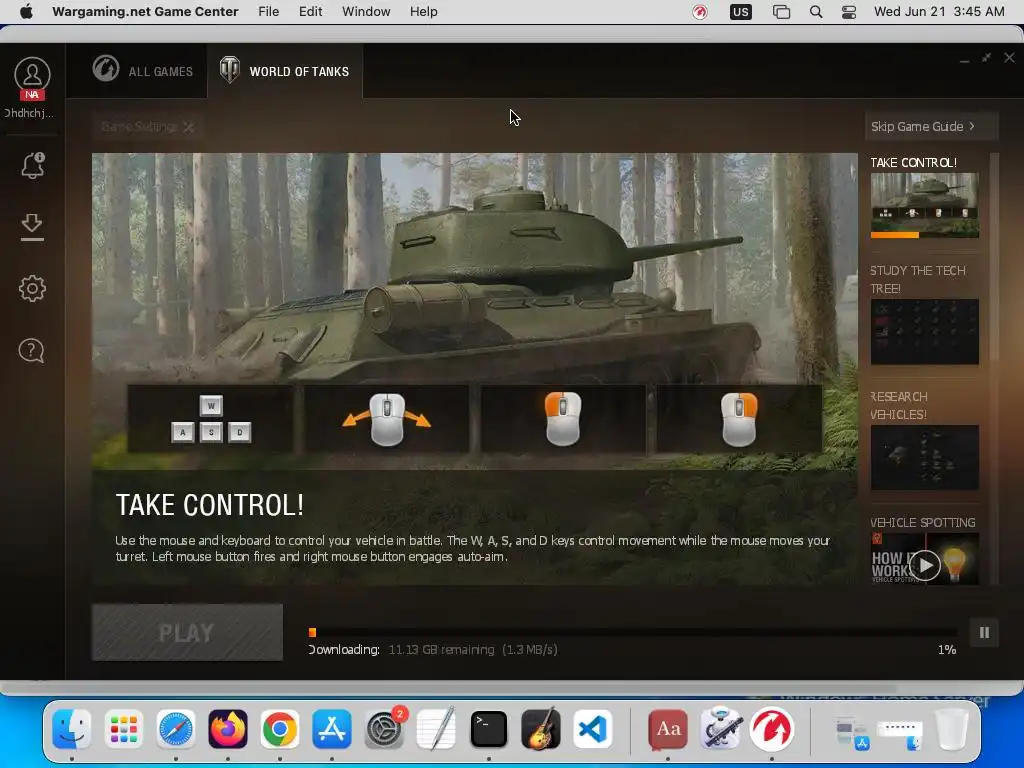Image resolution: width=1024 pixels, height=768 pixels.
Task: Open App Store from the dock
Action: (332, 729)
